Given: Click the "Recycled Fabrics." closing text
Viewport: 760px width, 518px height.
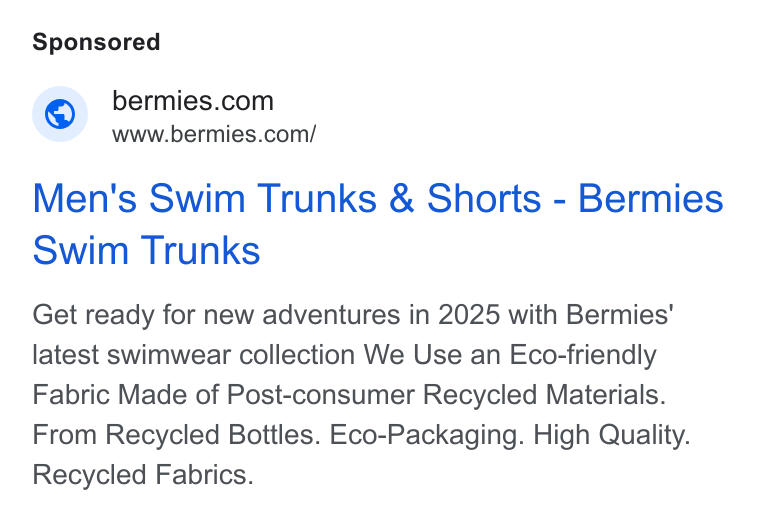Looking at the screenshot, I should coord(143,474).
